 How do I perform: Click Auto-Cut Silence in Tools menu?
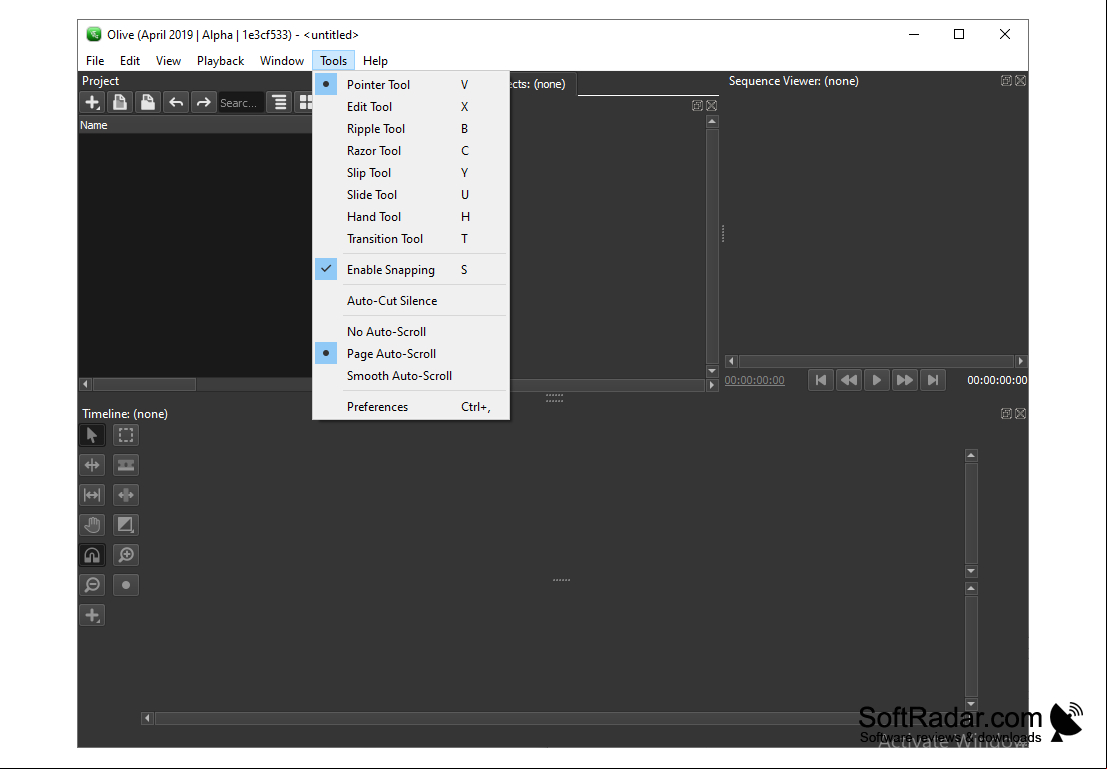pyautogui.click(x=410, y=301)
